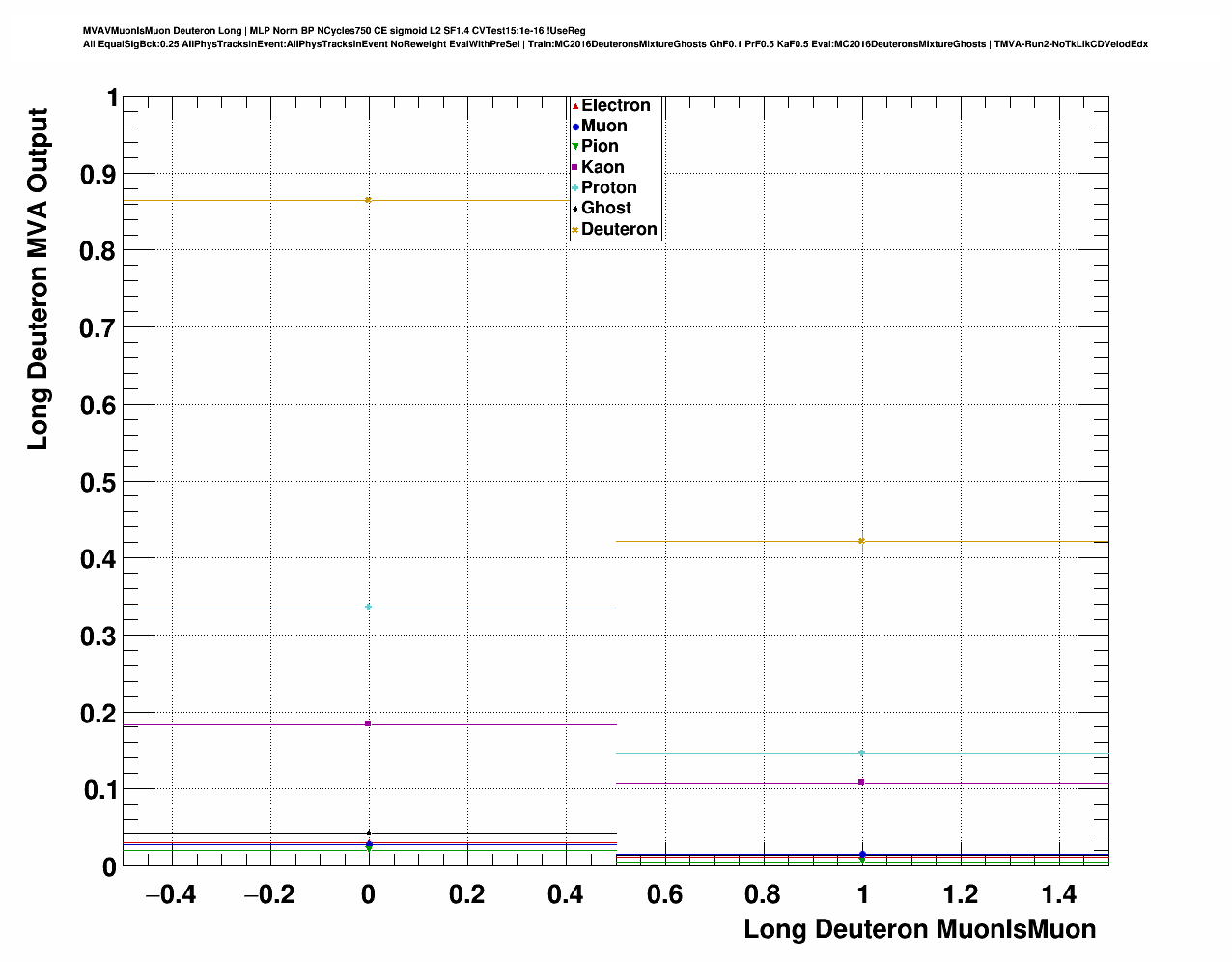The image size is (1232, 962).
Task: Click the Muon blue circle legend marker
Action: coord(575,127)
